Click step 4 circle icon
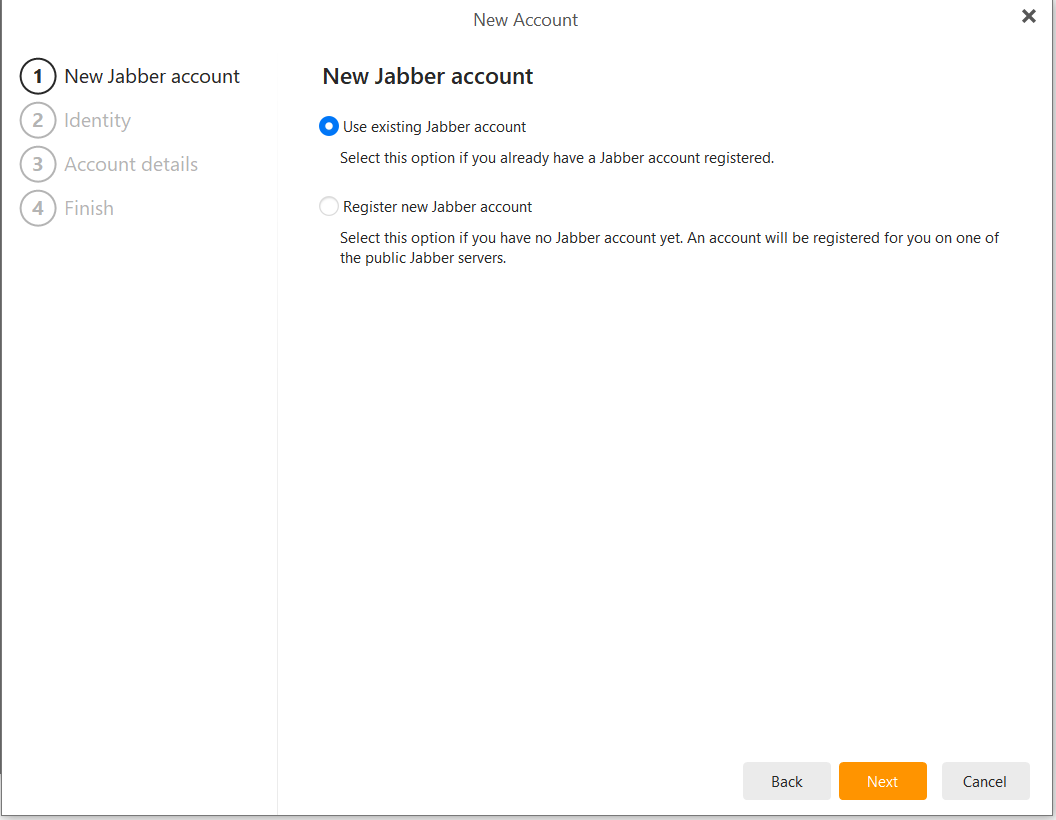This screenshot has height=820, width=1056. (x=38, y=208)
